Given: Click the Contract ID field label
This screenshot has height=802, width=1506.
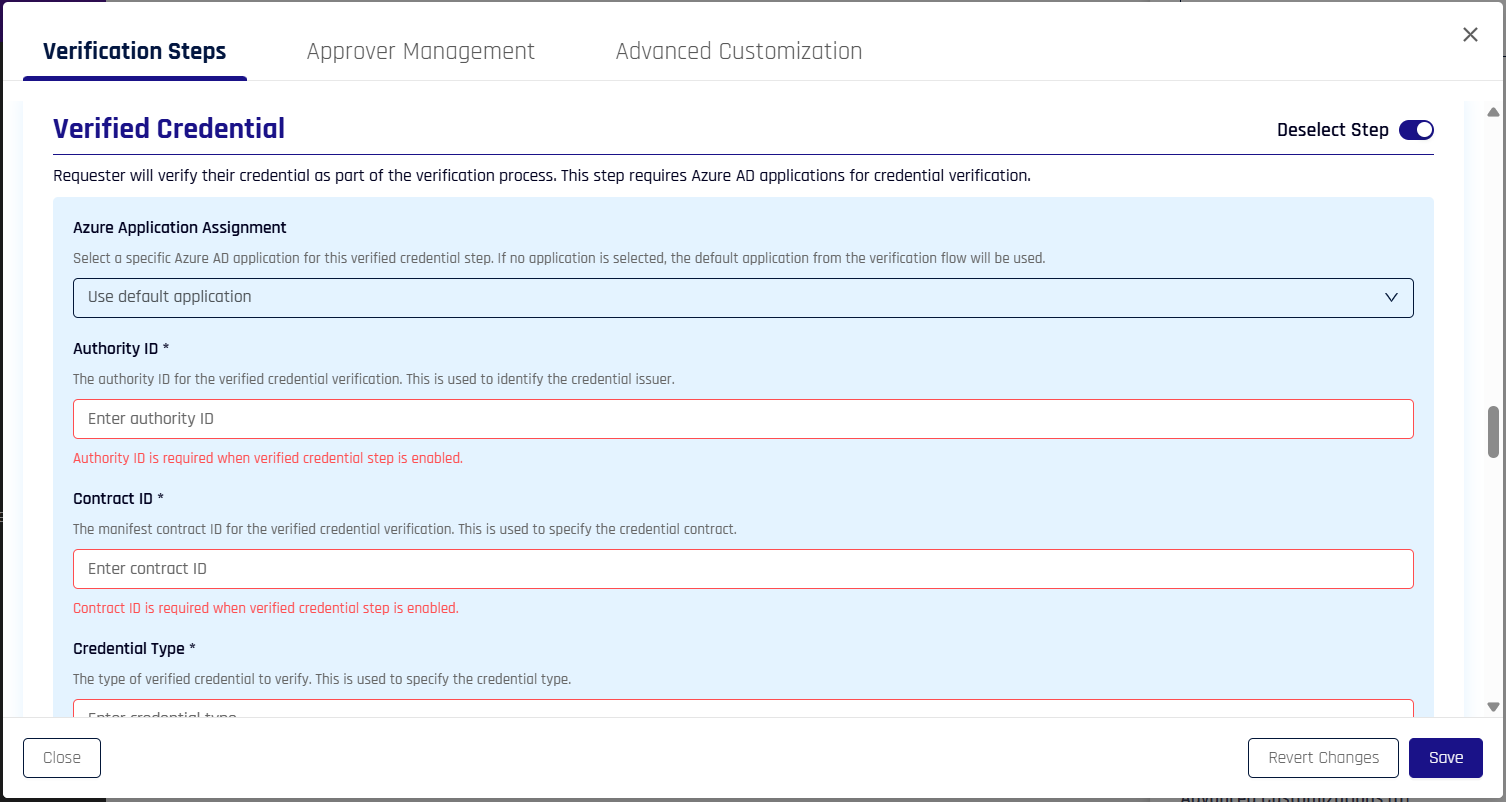Looking at the screenshot, I should (118, 499).
